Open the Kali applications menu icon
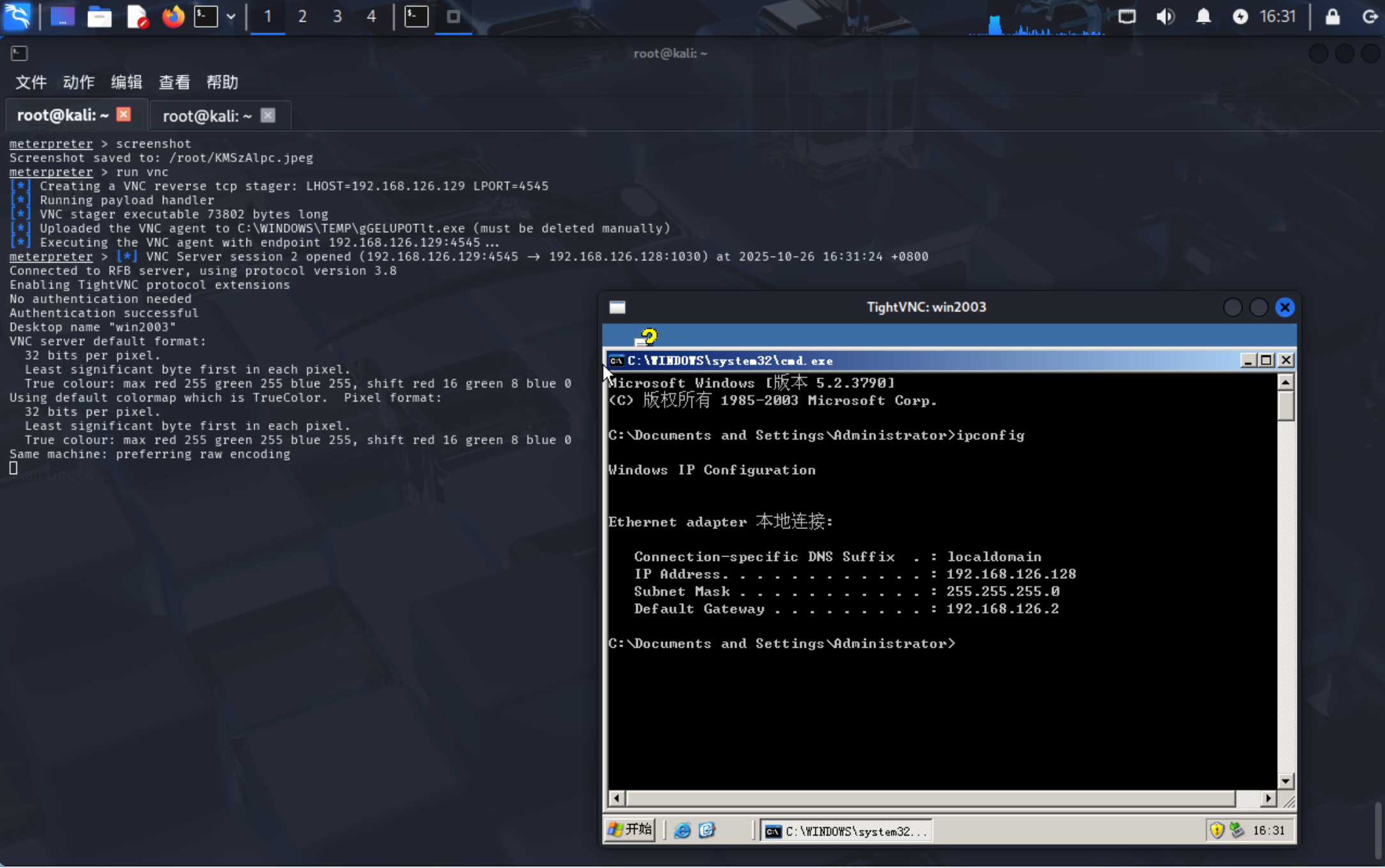The width and height of the screenshot is (1385, 868). (x=17, y=17)
